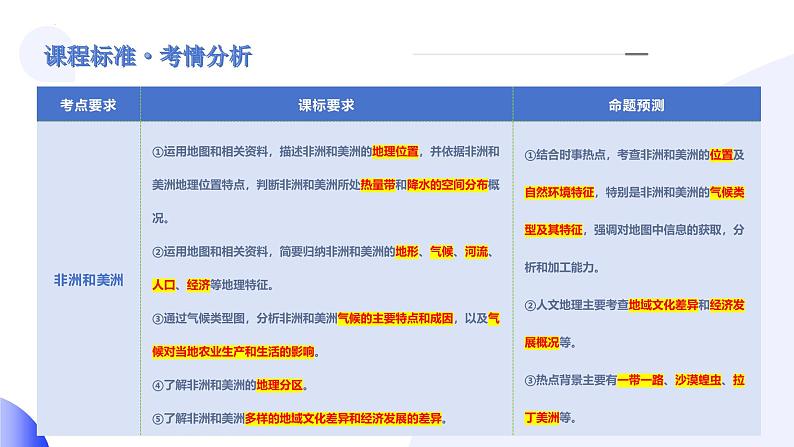Click the highlighted 候对当地农业生产和生活的影响 line

(233, 352)
